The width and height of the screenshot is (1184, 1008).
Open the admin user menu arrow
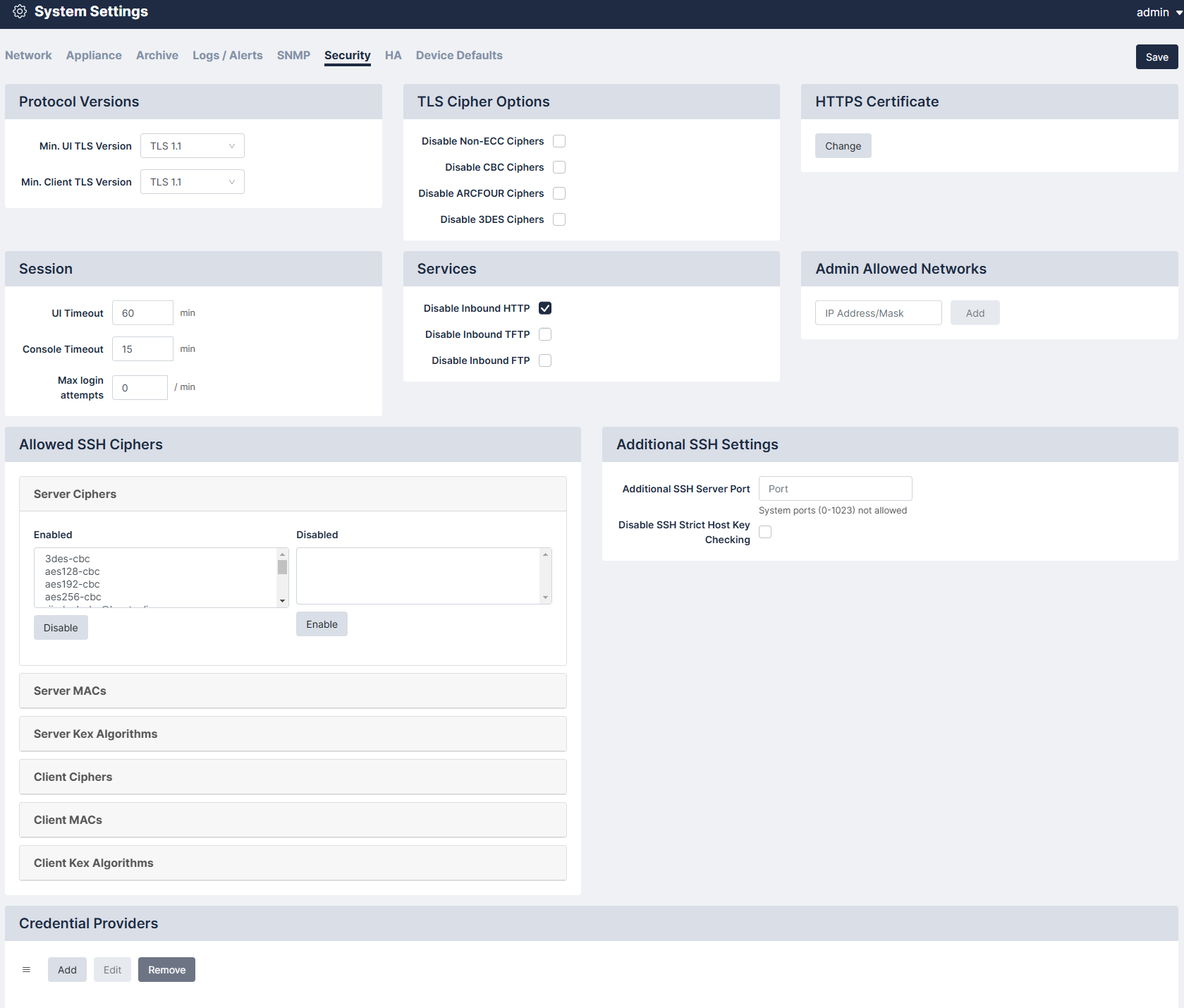[1178, 13]
